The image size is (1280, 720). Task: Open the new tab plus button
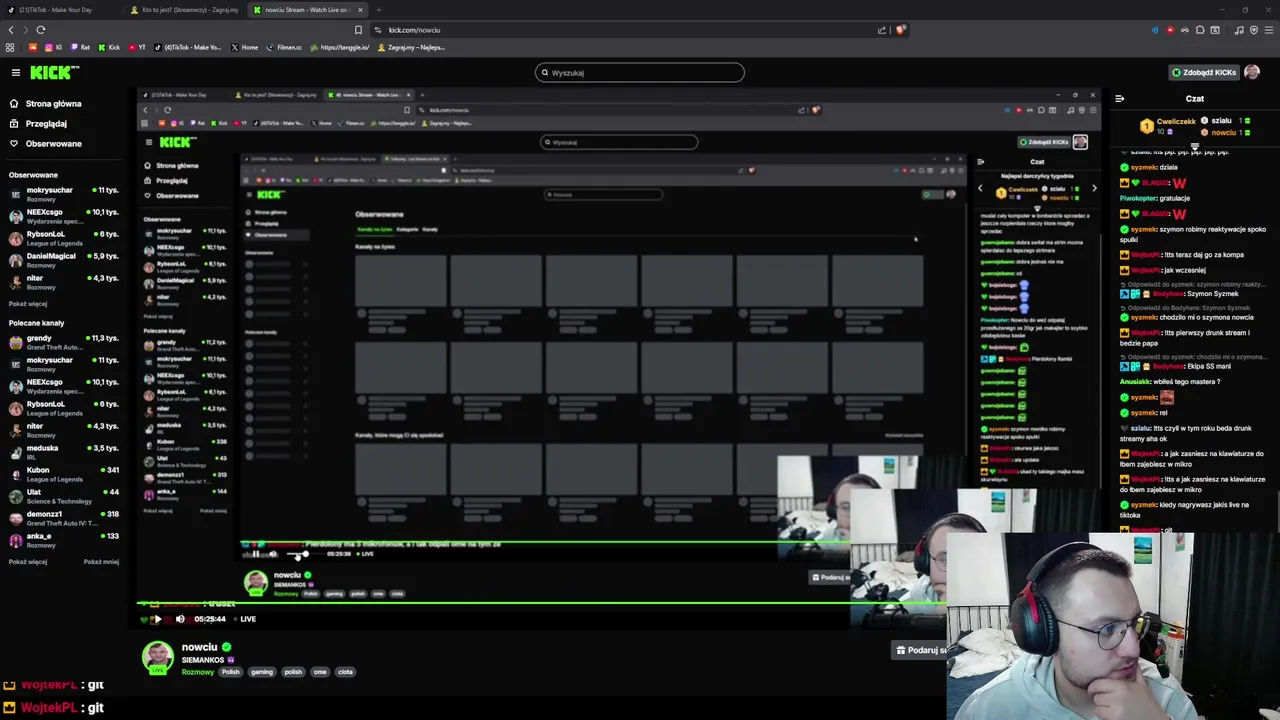379,10
